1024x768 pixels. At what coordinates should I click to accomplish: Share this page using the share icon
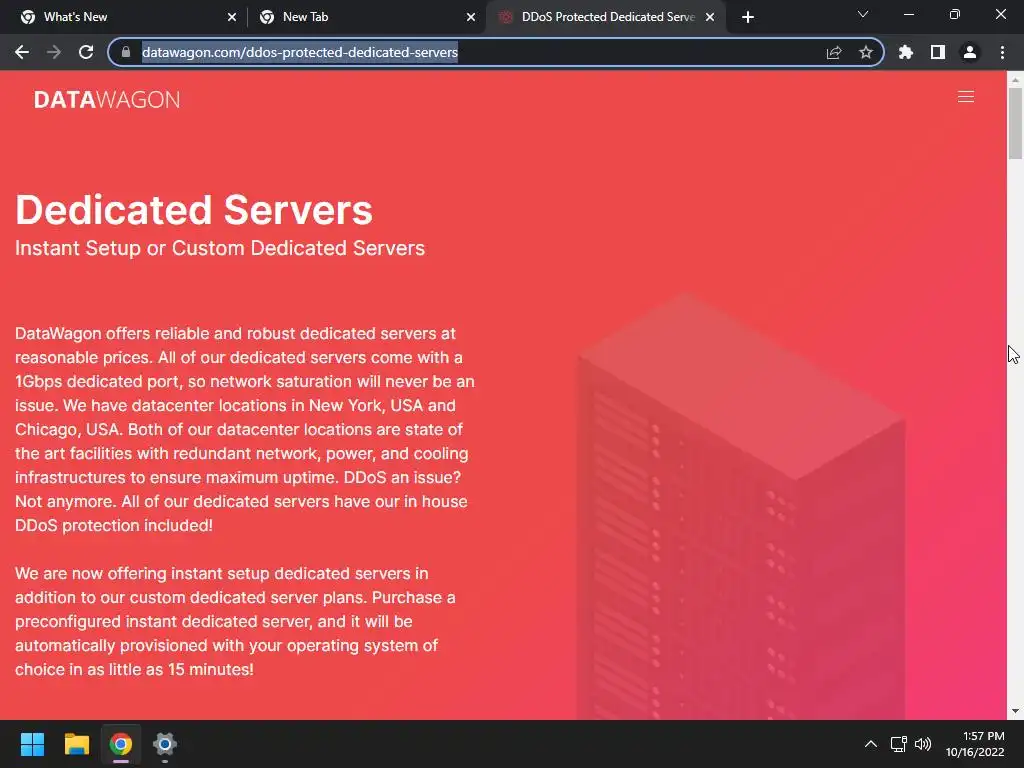coord(834,52)
